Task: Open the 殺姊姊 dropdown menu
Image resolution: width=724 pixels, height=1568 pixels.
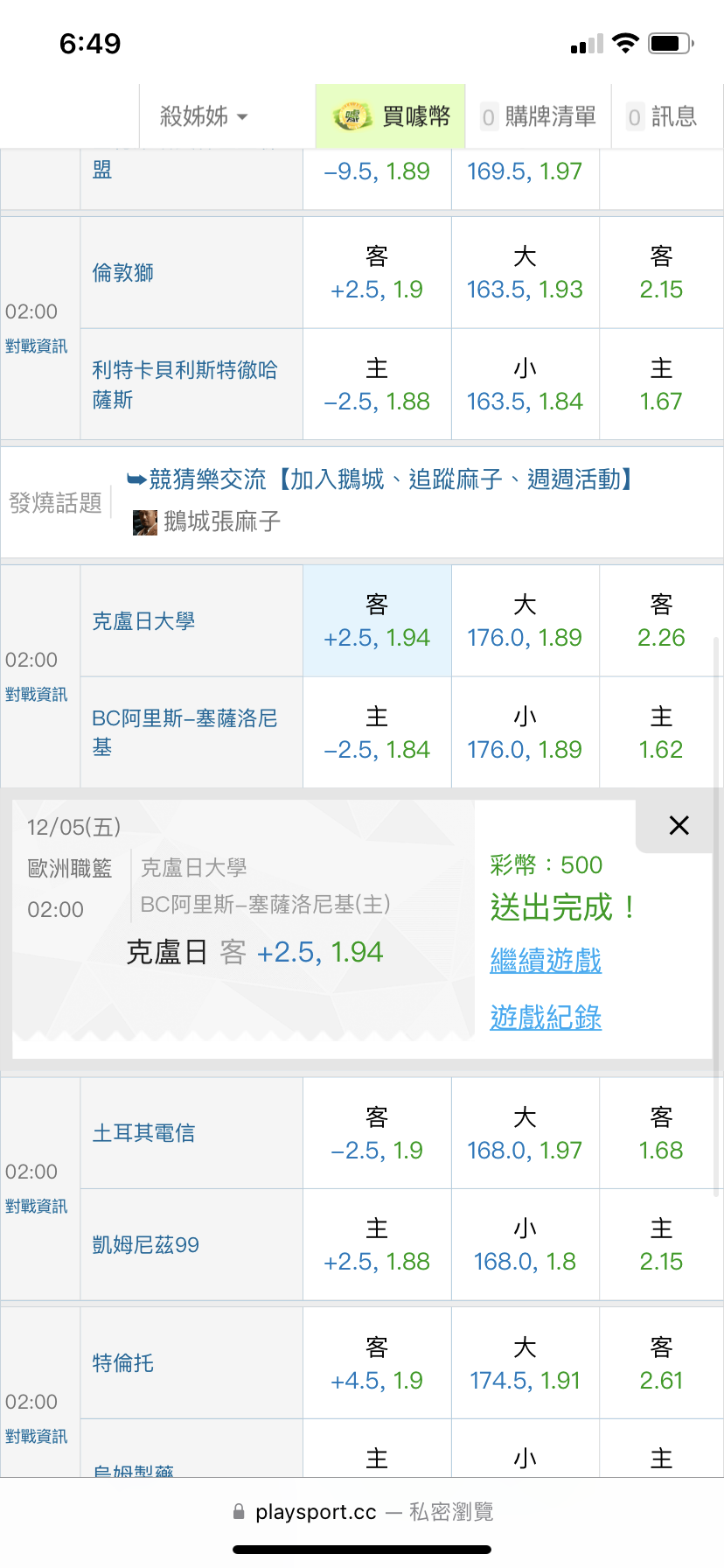Action: (x=204, y=116)
